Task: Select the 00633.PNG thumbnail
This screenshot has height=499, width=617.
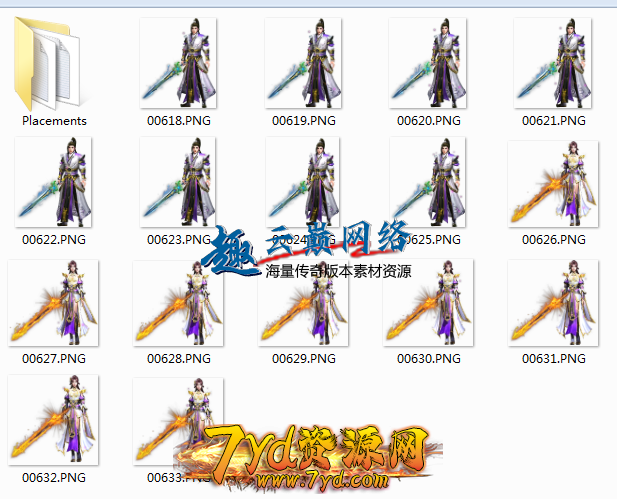Action: coord(178,421)
